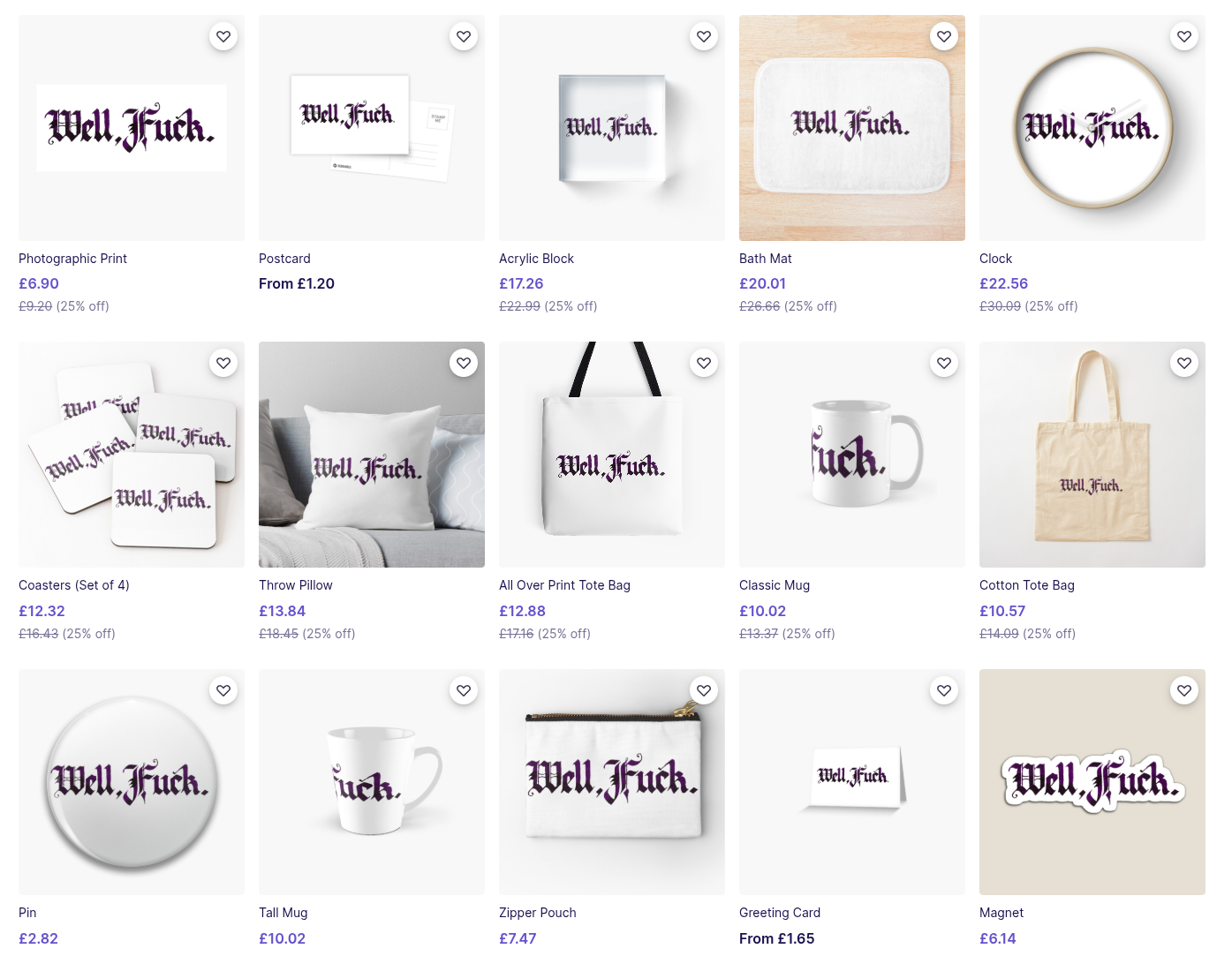Select the Greeting Card product image
The height and width of the screenshot is (956, 1232).
coord(852,782)
